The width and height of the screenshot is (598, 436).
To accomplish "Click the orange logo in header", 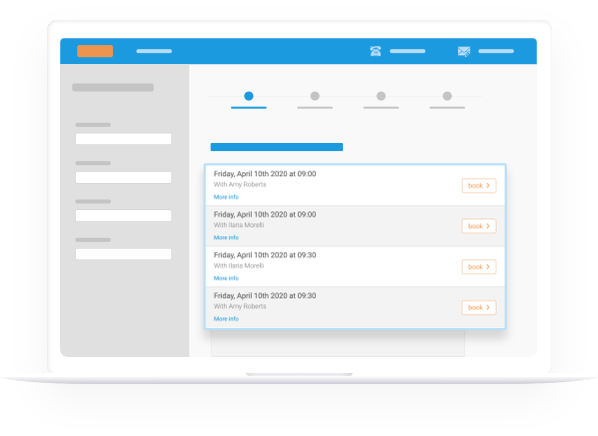I will (x=95, y=51).
